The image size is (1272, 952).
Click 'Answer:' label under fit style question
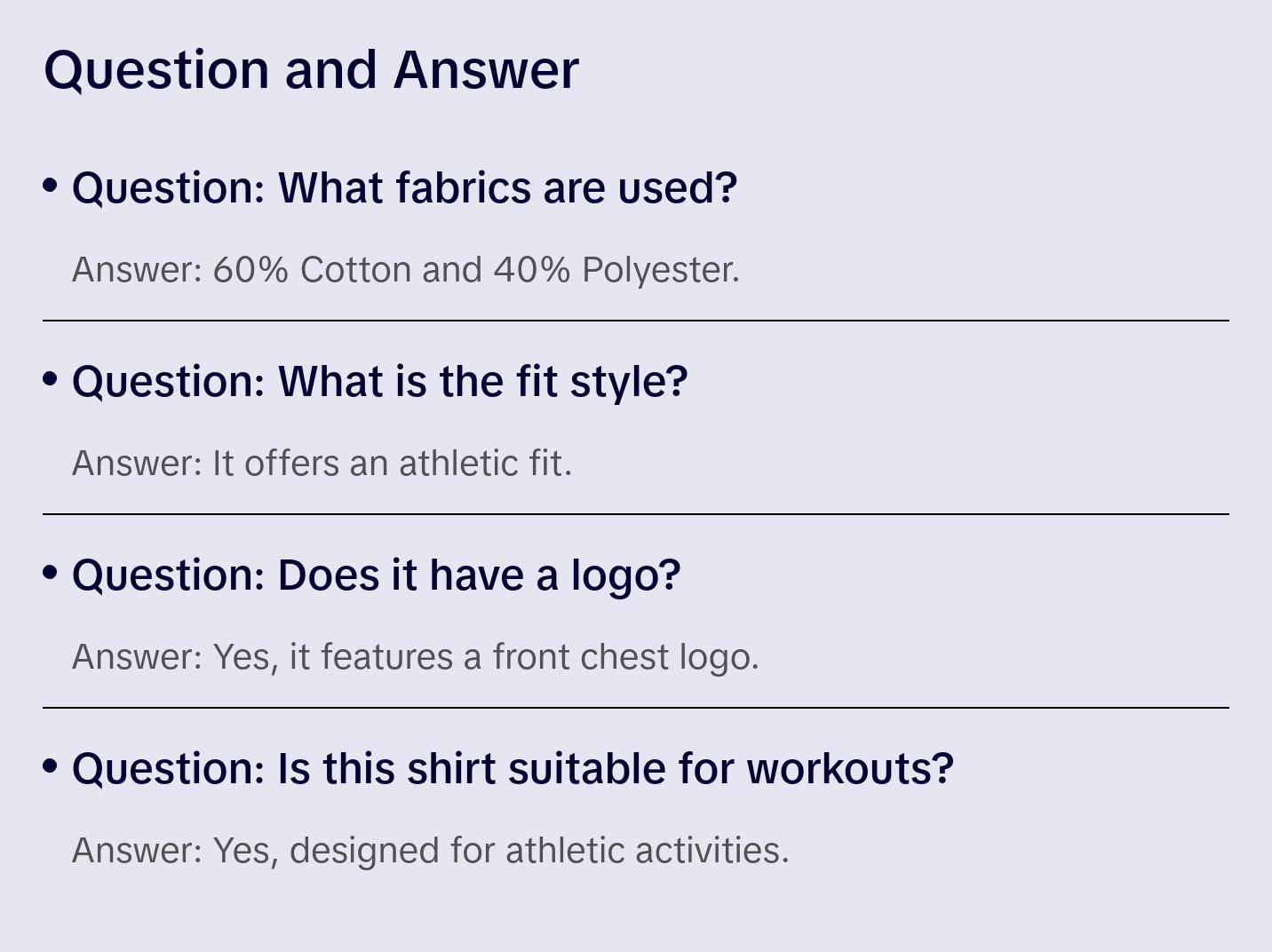138,464
